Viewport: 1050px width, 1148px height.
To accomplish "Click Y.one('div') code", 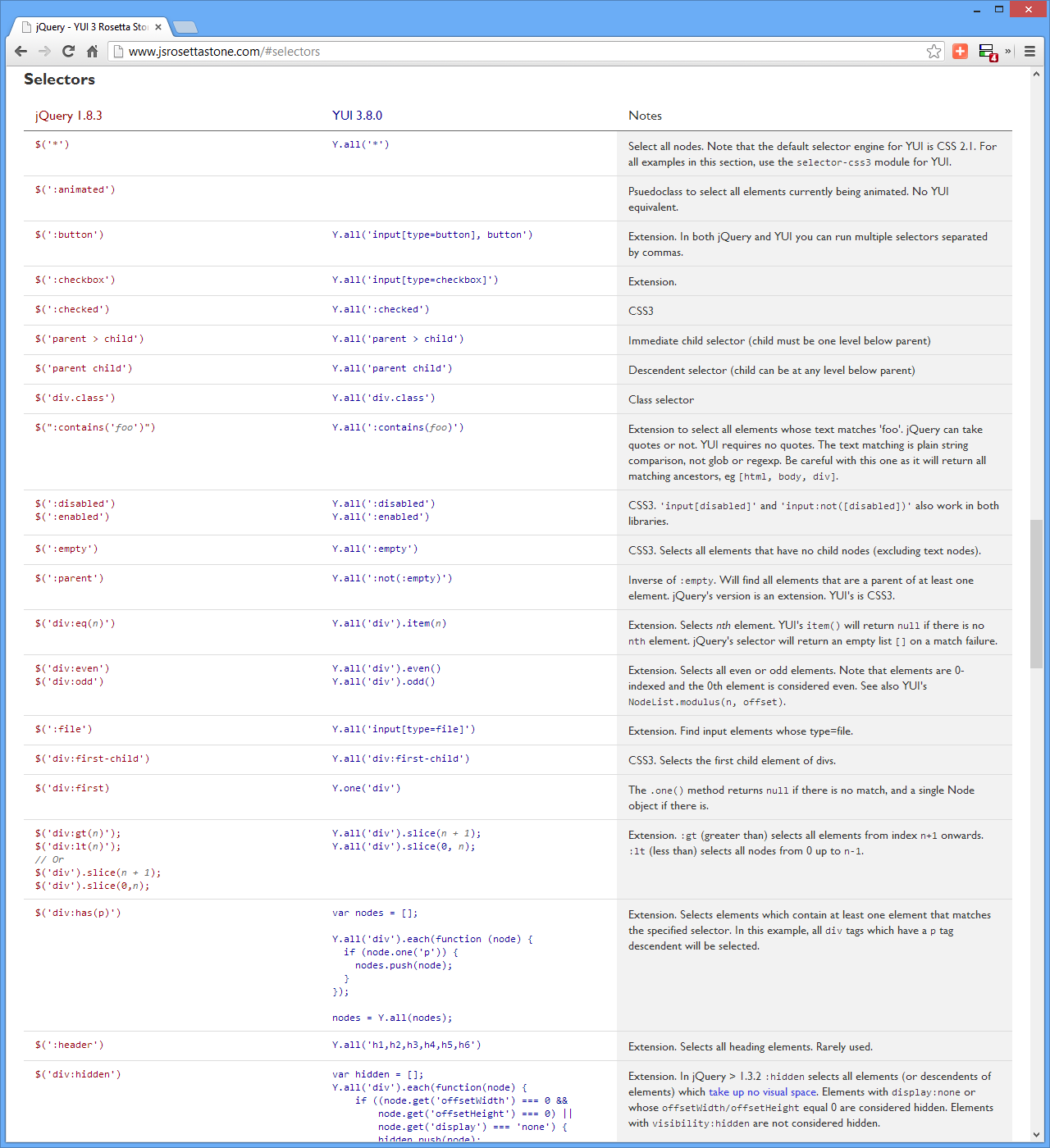I will coord(367,788).
